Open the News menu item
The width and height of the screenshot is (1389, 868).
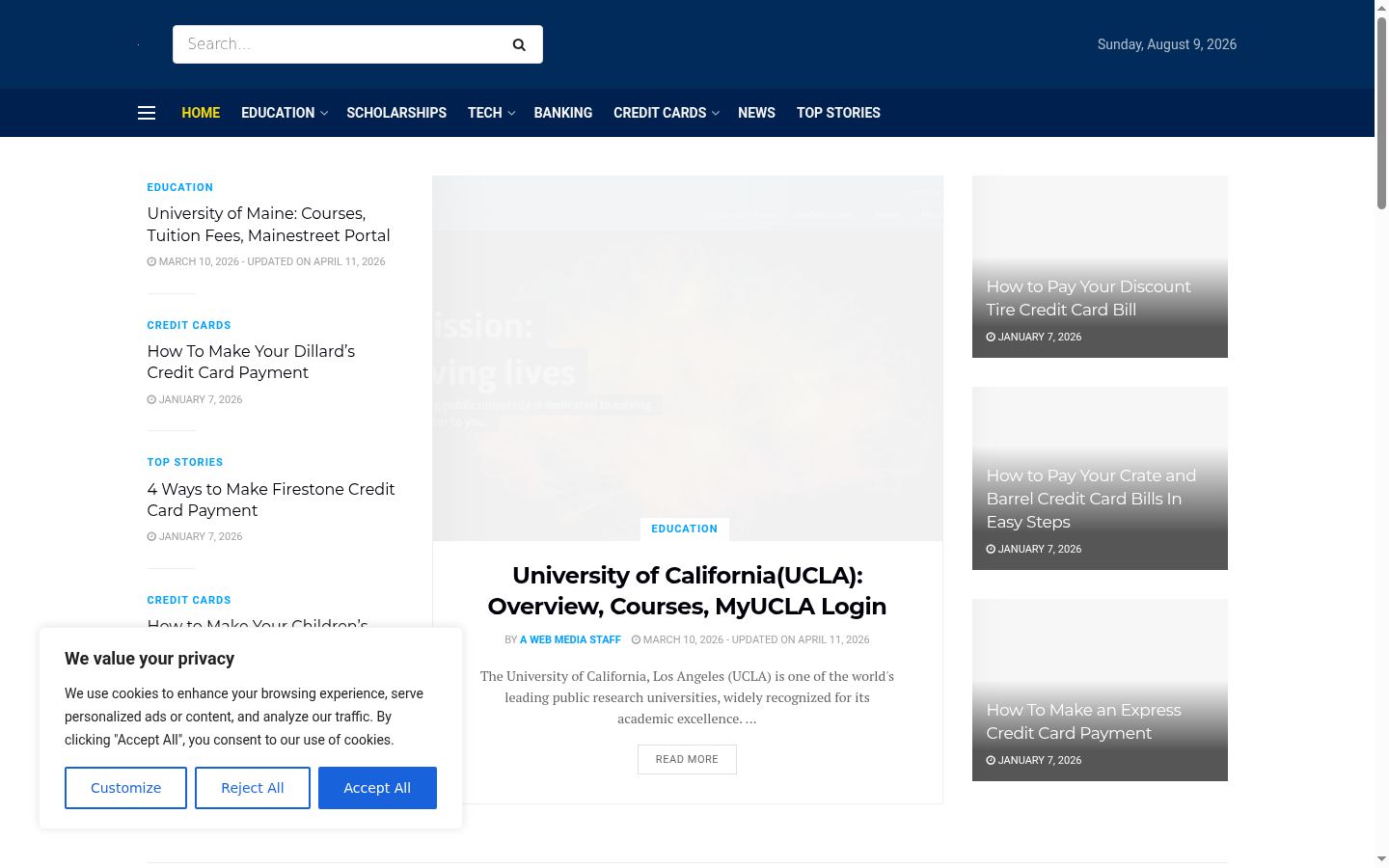pos(756,113)
